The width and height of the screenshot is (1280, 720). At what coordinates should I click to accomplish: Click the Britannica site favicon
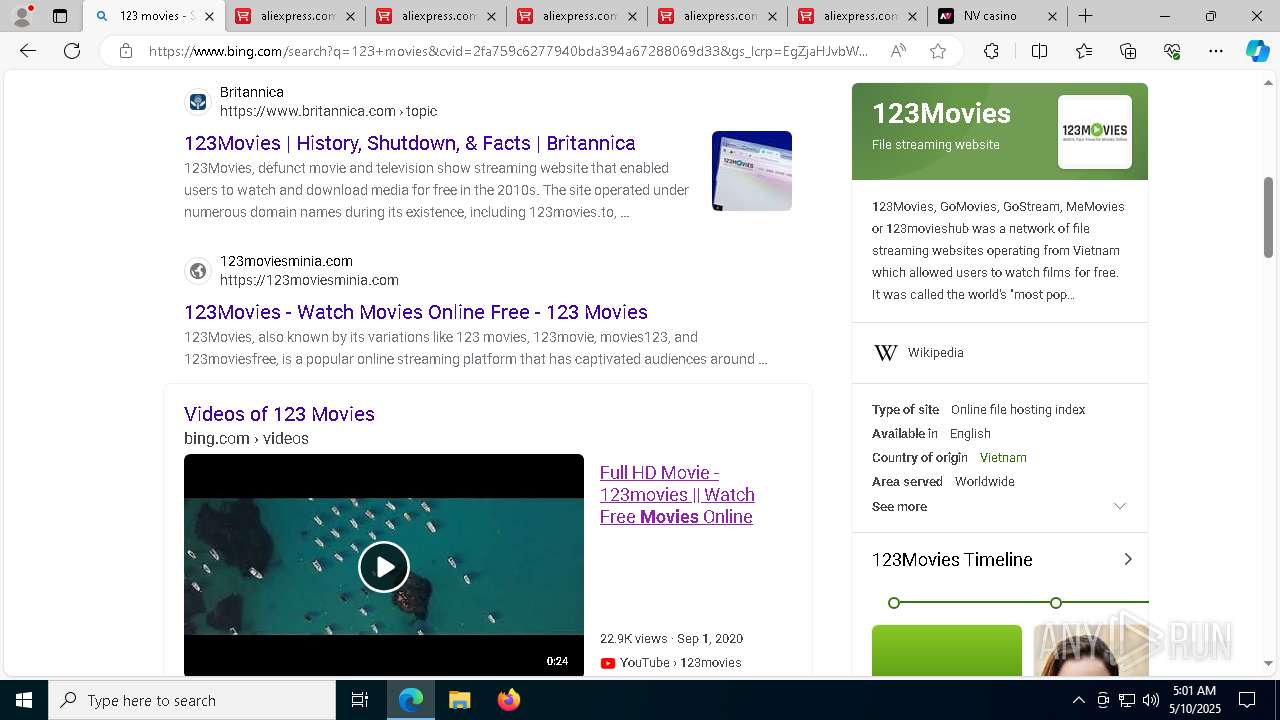tap(198, 101)
